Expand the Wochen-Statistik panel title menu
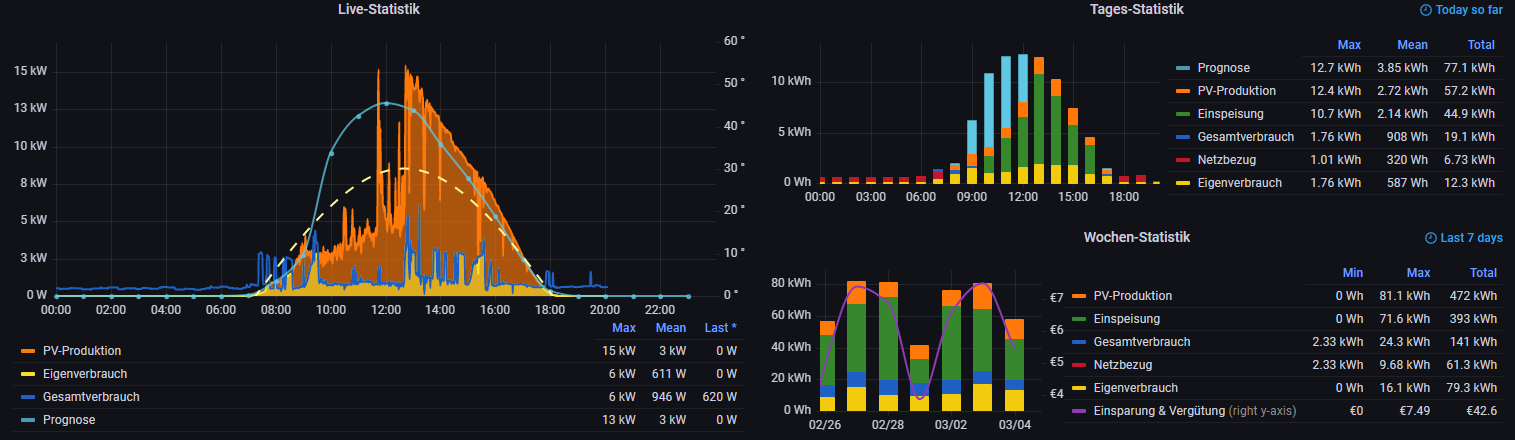Image resolution: width=1515 pixels, height=440 pixels. (1136, 237)
